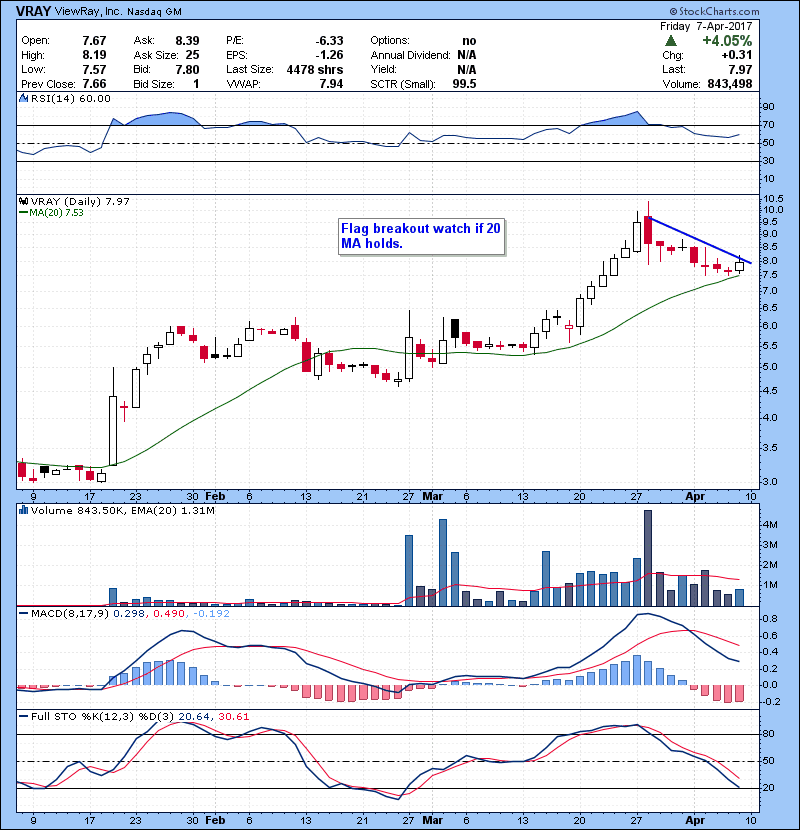Click the 'Nasdaq GM' exchange label

point(154,12)
